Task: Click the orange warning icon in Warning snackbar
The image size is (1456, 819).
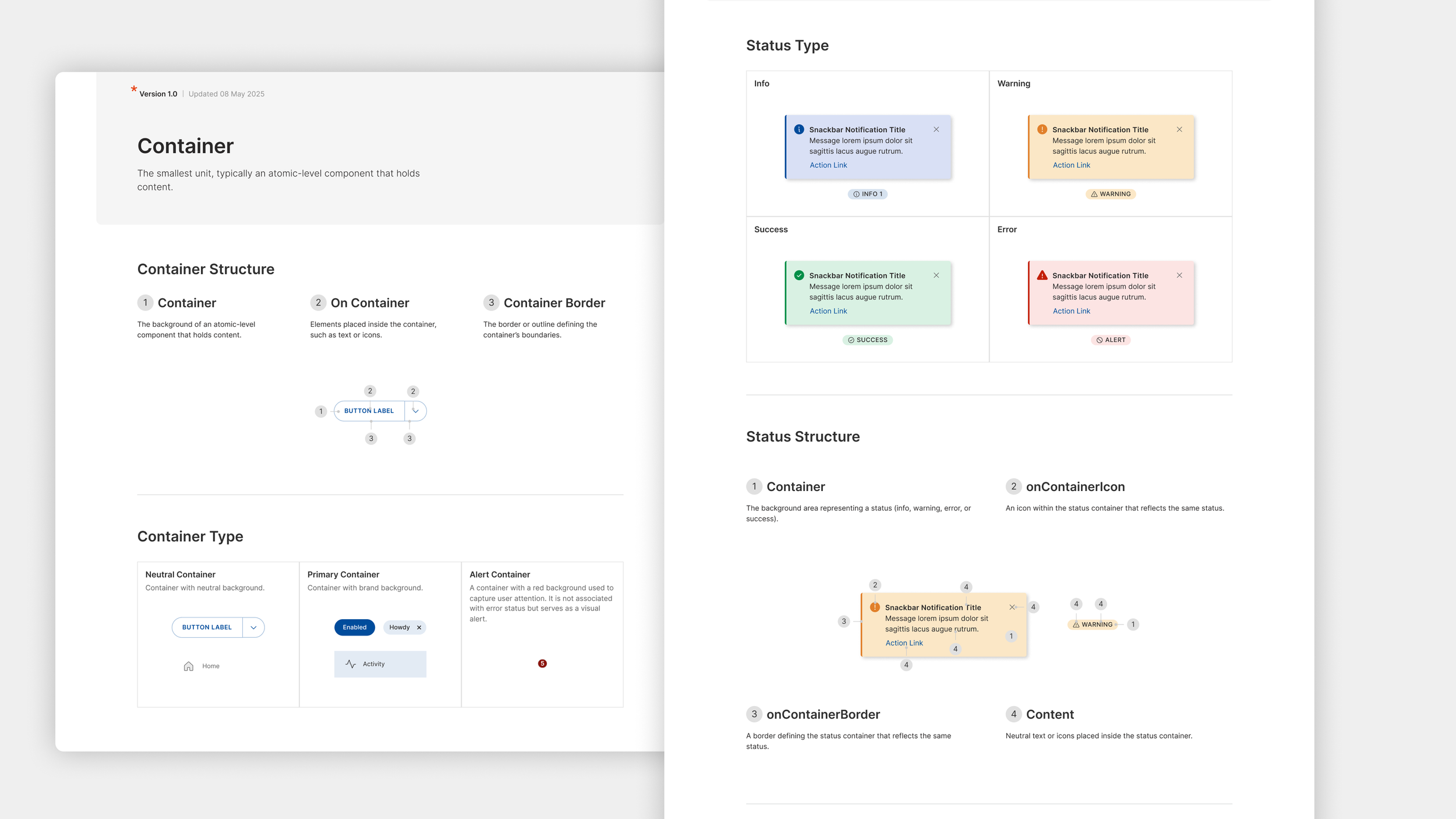Action: (x=1042, y=129)
